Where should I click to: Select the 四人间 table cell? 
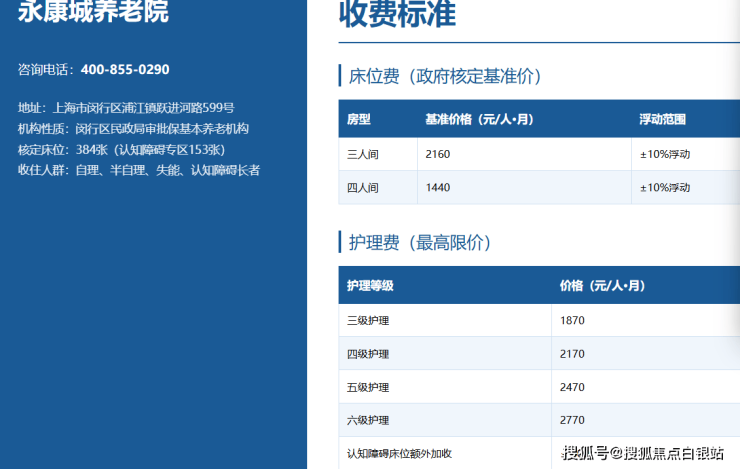click(363, 188)
